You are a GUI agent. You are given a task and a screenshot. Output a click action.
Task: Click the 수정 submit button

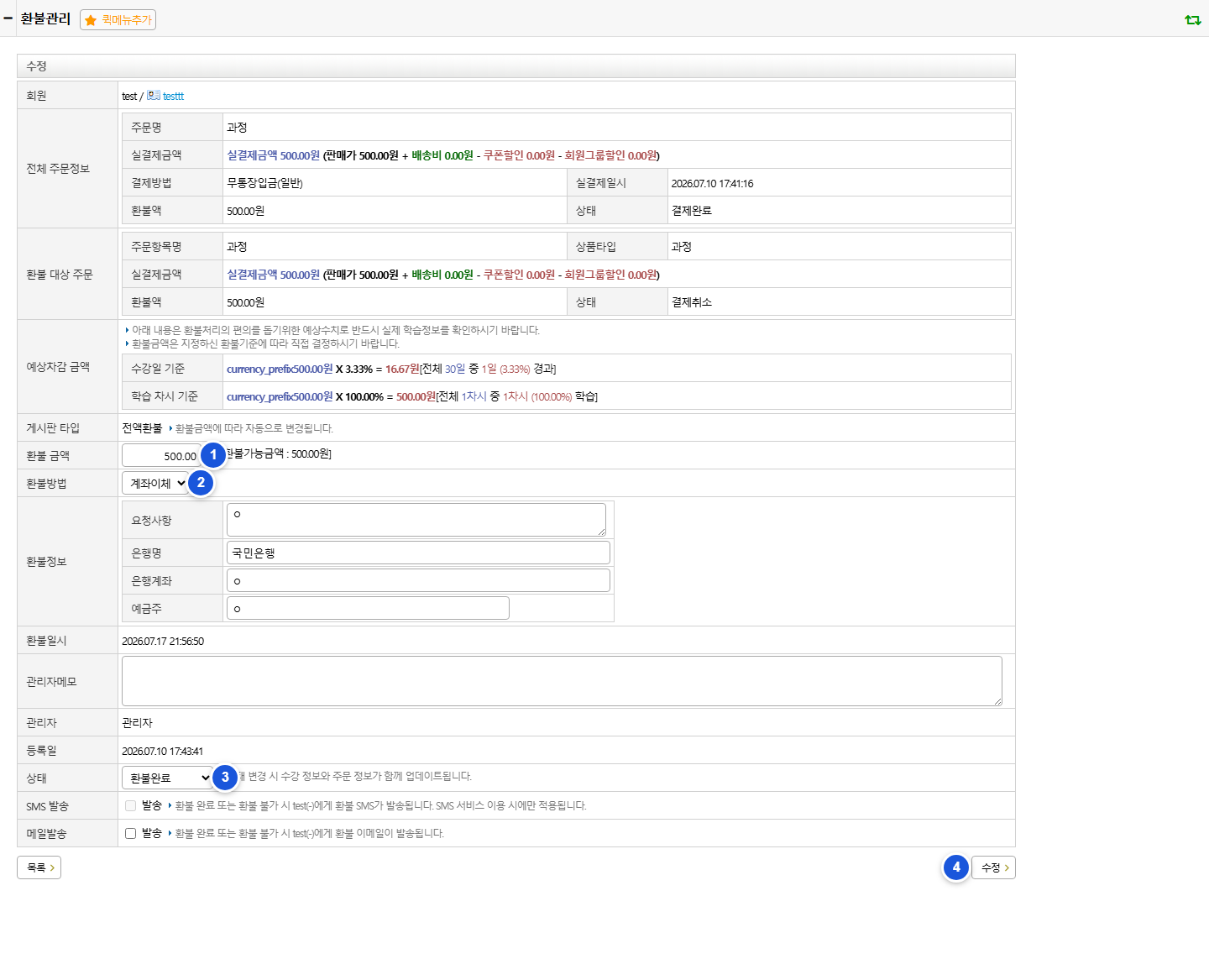(x=994, y=867)
